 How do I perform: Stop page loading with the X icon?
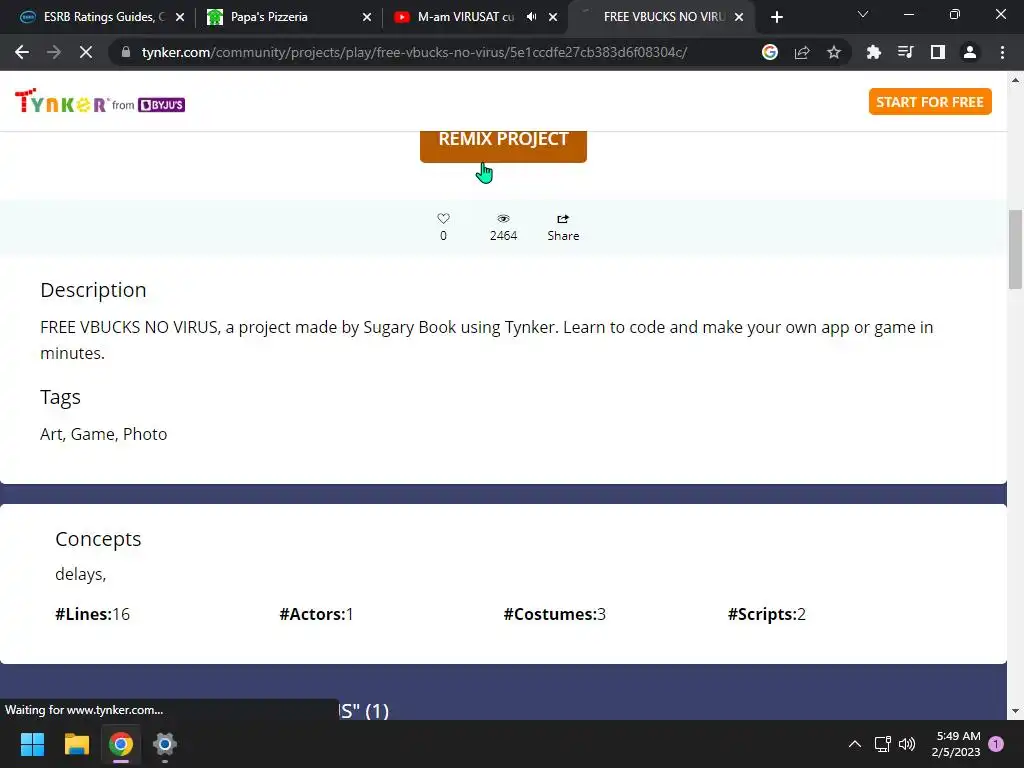[x=86, y=52]
